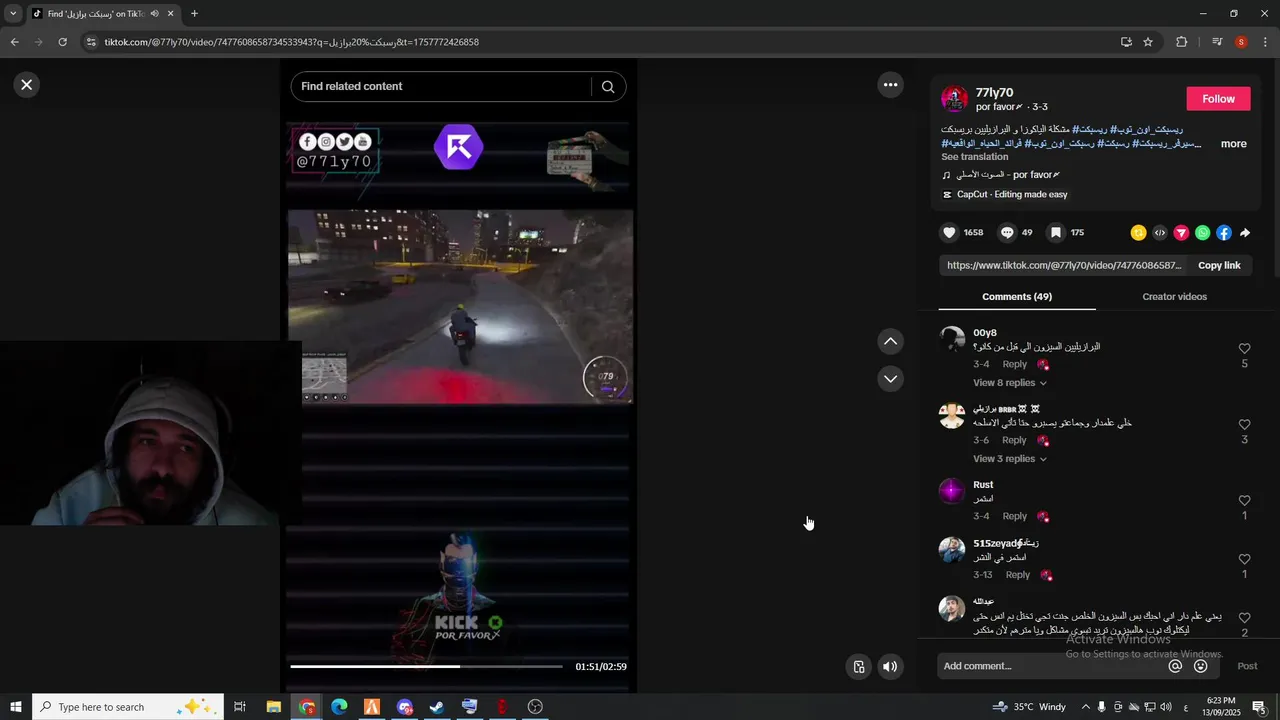Image resolution: width=1280 pixels, height=720 pixels.
Task: Follow the creator 77ly70
Action: pyautogui.click(x=1218, y=99)
